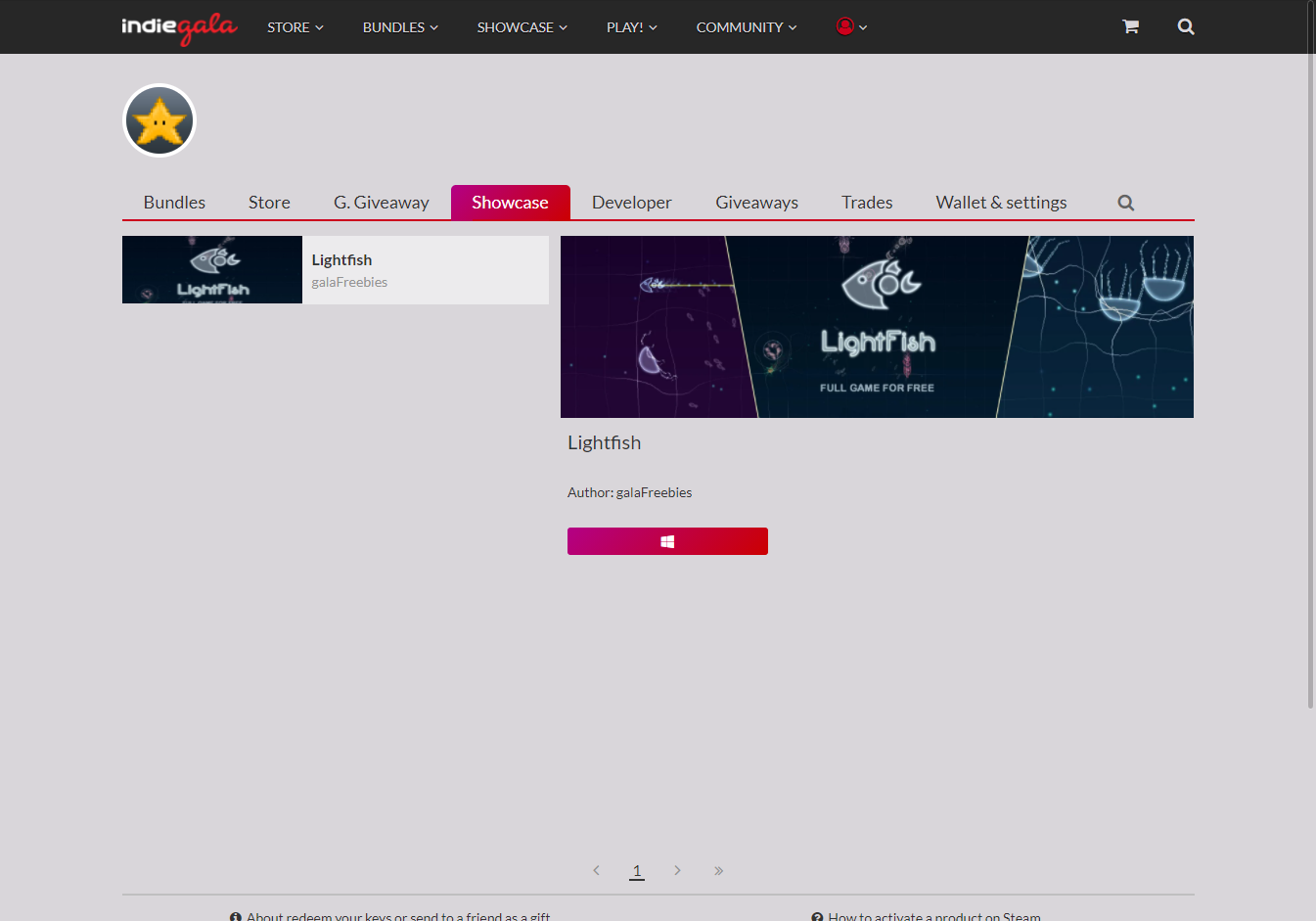
Task: Click the top bar search magnifier icon
Action: [x=1186, y=26]
